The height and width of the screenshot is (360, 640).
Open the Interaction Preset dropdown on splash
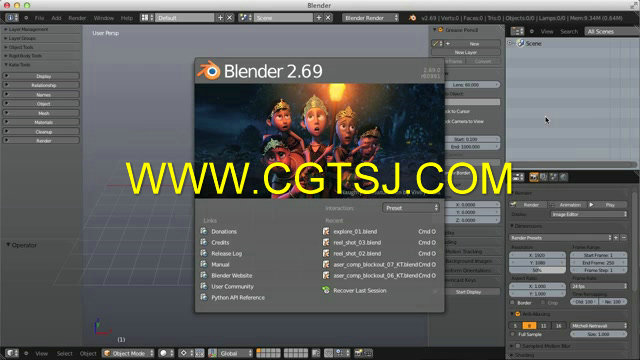(411, 208)
